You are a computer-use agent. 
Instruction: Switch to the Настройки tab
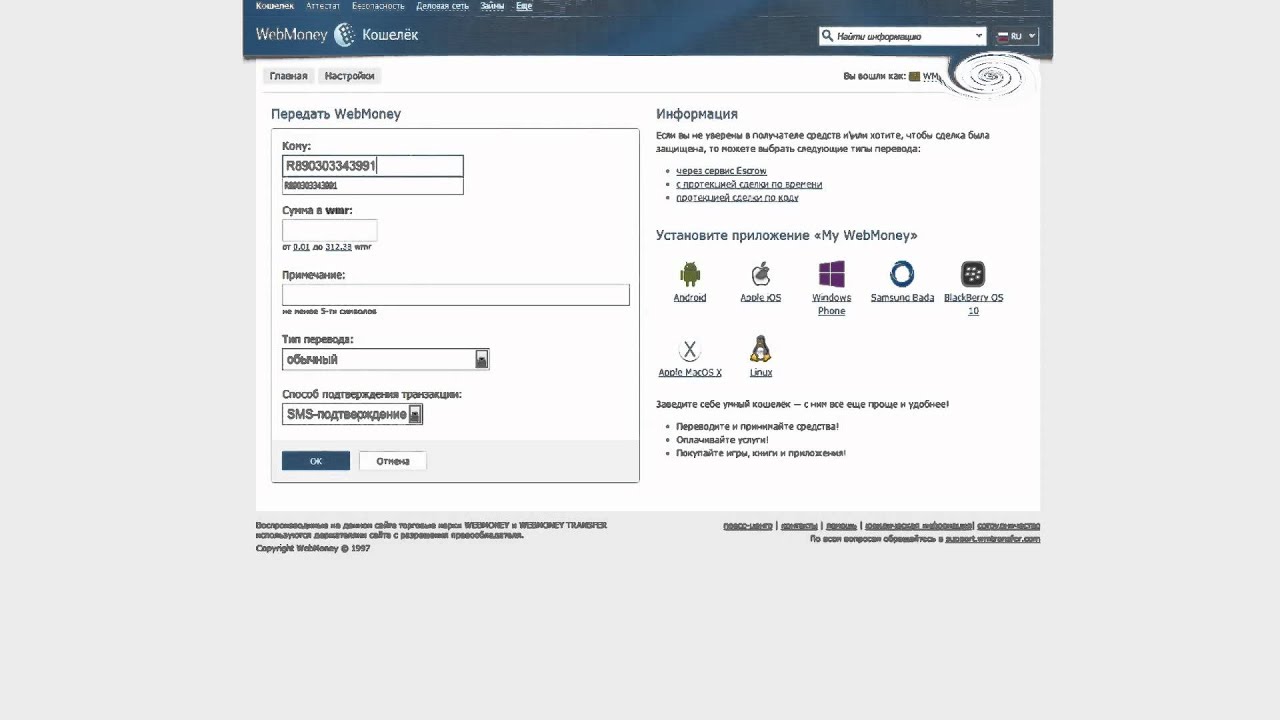349,76
